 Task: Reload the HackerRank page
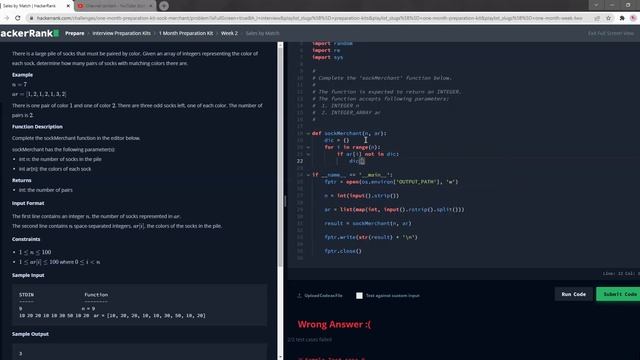point(18,18)
